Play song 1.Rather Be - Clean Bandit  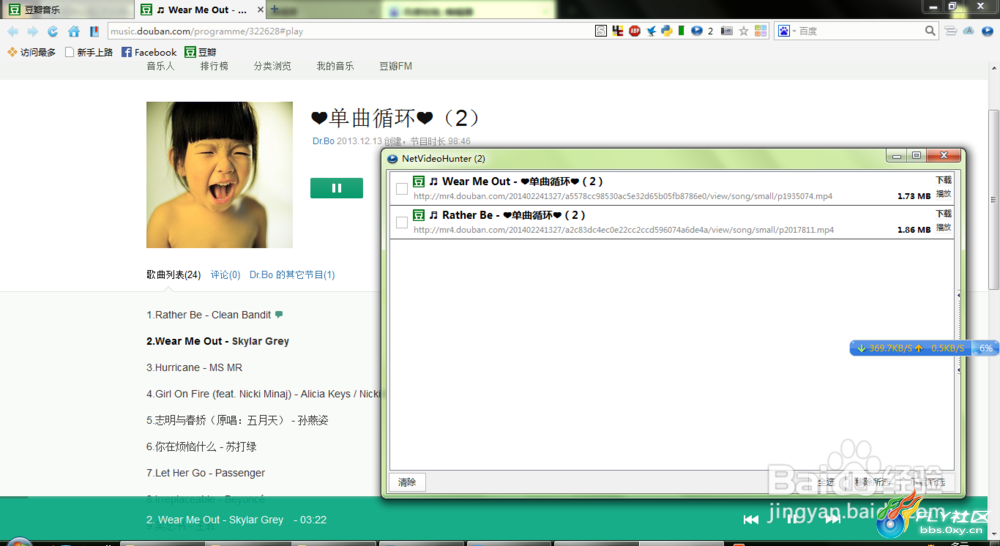click(x=209, y=314)
